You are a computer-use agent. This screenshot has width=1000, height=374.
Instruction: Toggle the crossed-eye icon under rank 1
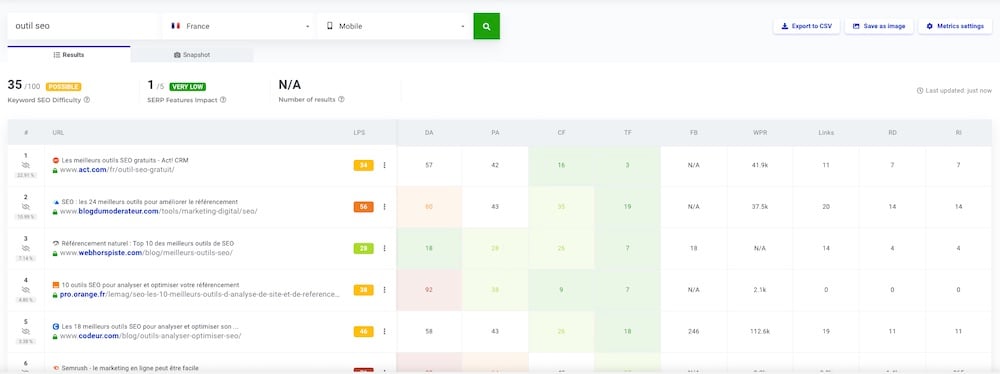pyautogui.click(x=26, y=165)
